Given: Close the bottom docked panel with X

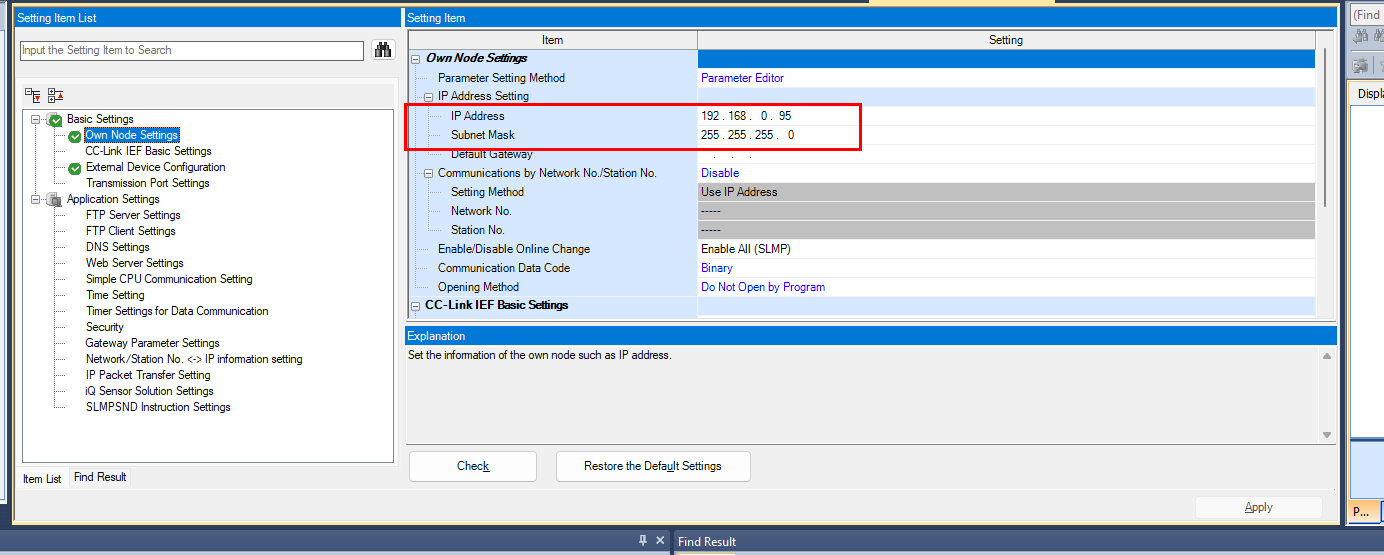Looking at the screenshot, I should point(659,541).
